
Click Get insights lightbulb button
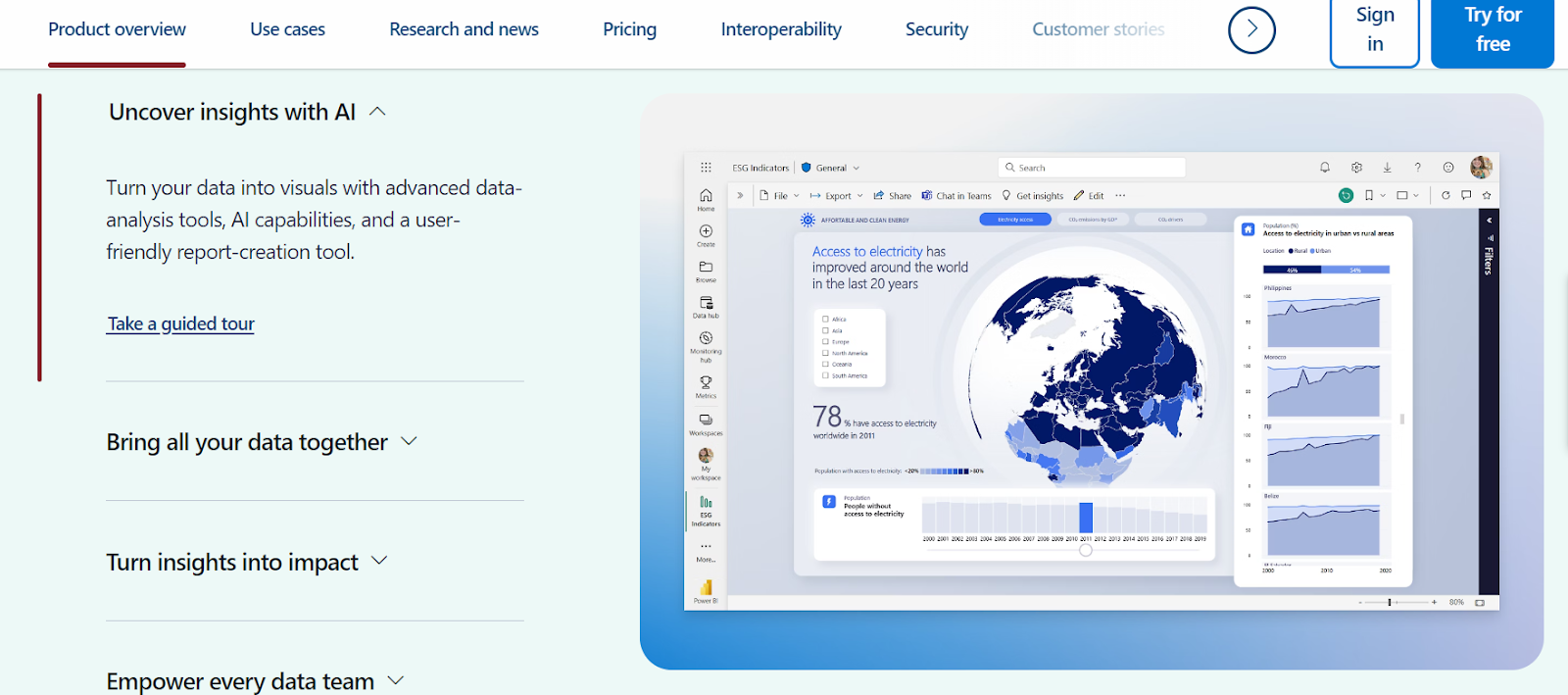pyautogui.click(x=1033, y=196)
